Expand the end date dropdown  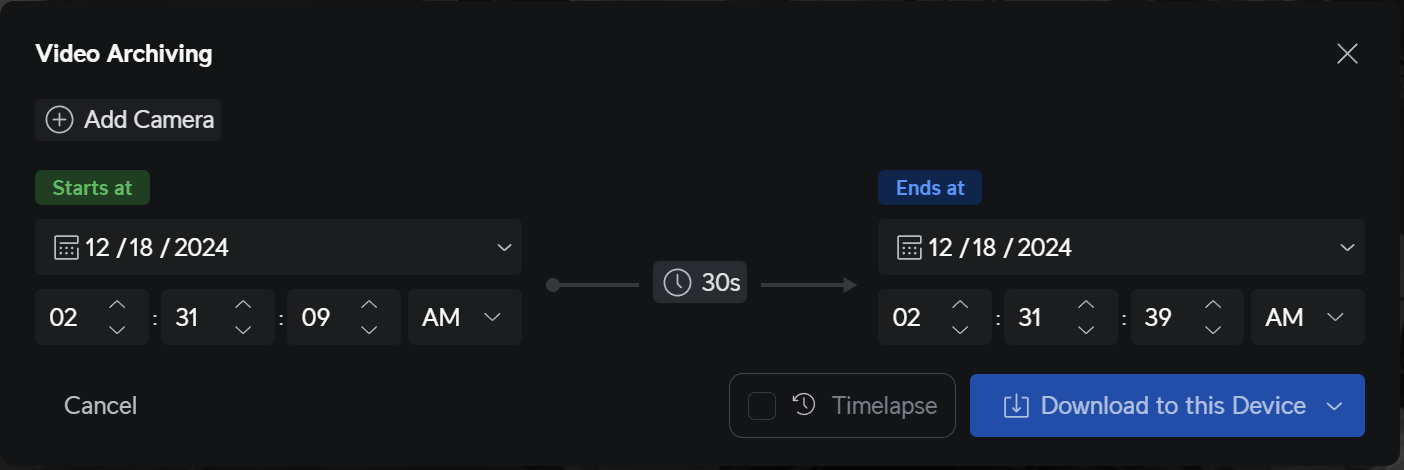[x=1347, y=247]
